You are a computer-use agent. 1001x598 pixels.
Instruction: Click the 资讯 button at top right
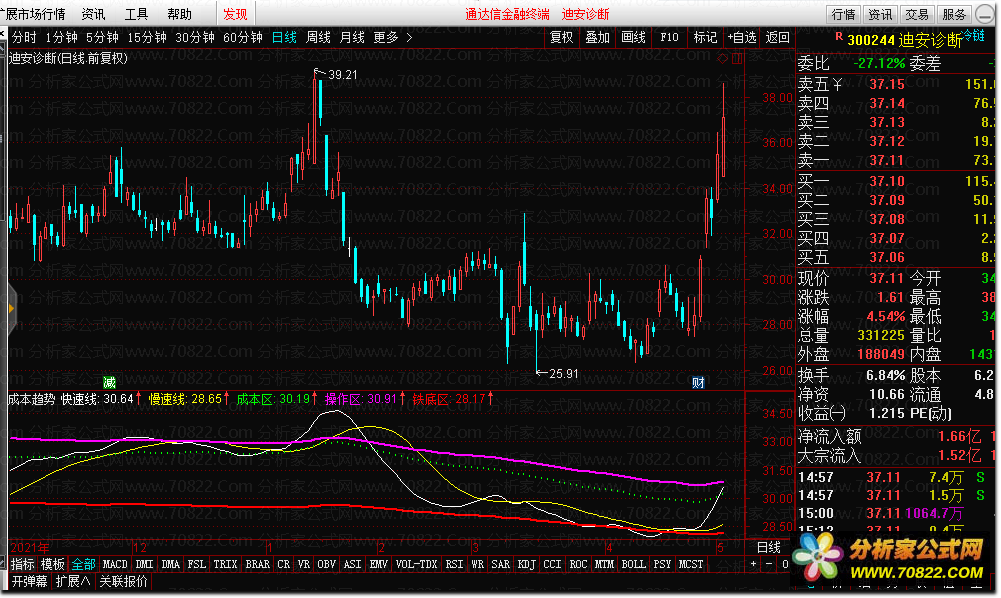pyautogui.click(x=880, y=14)
